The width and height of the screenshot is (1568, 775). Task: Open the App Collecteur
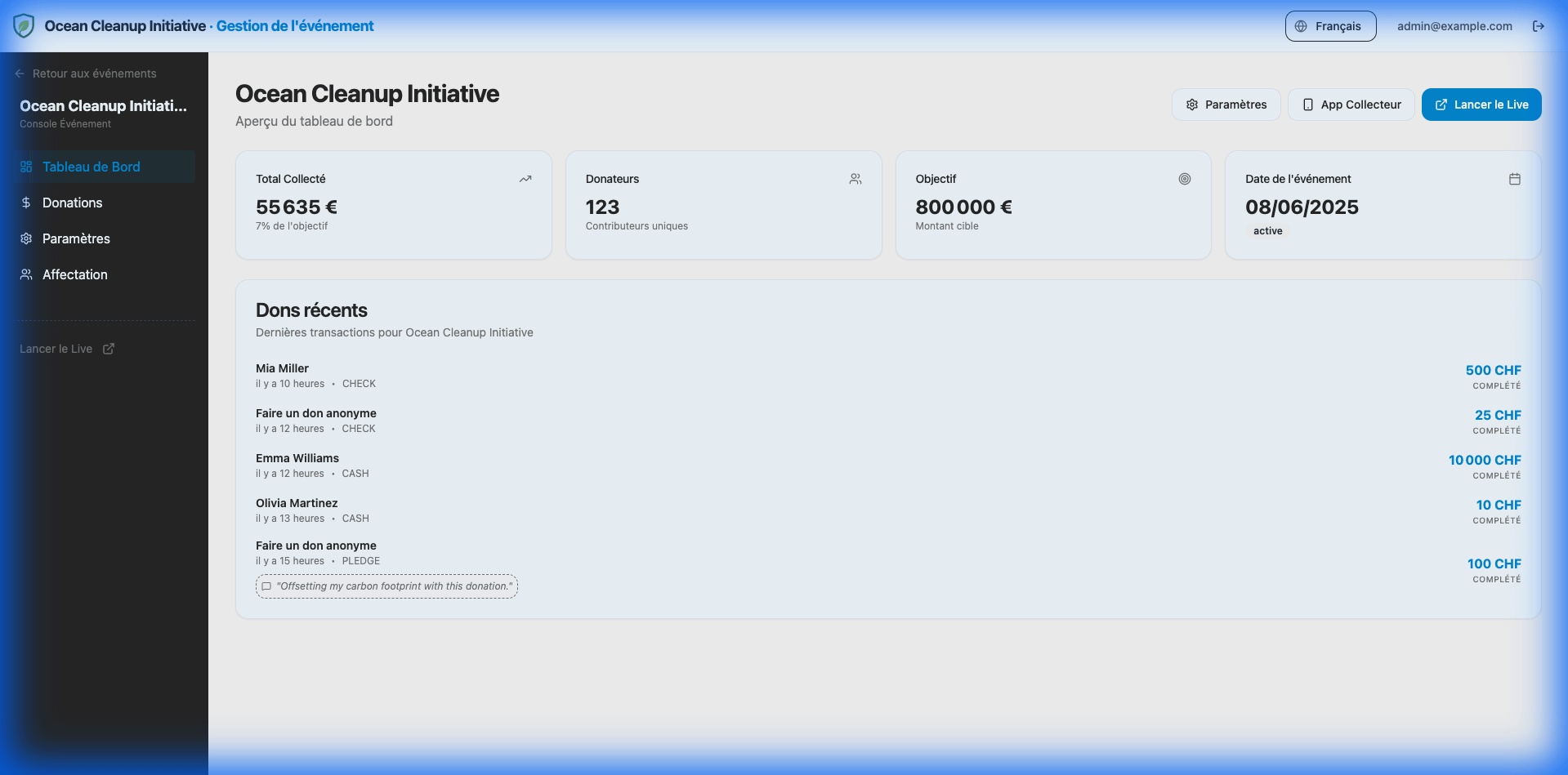[x=1351, y=105]
